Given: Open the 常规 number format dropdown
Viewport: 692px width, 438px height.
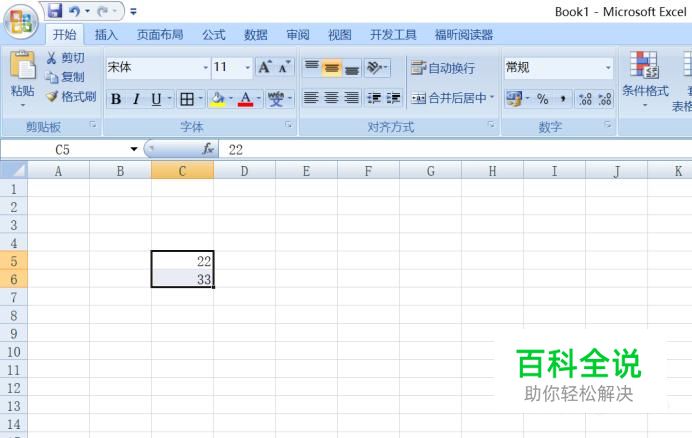Looking at the screenshot, I should click(x=608, y=68).
